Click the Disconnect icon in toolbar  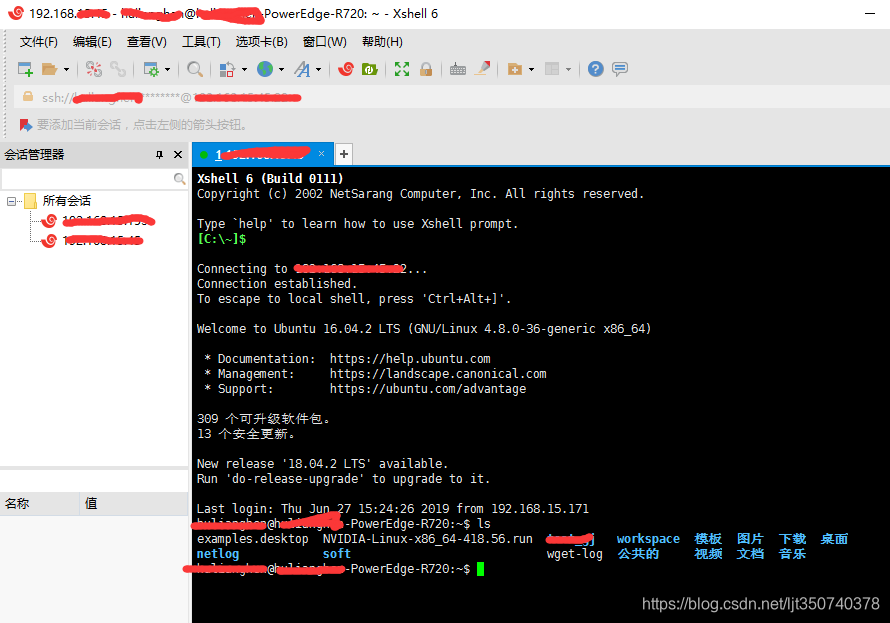pos(94,69)
